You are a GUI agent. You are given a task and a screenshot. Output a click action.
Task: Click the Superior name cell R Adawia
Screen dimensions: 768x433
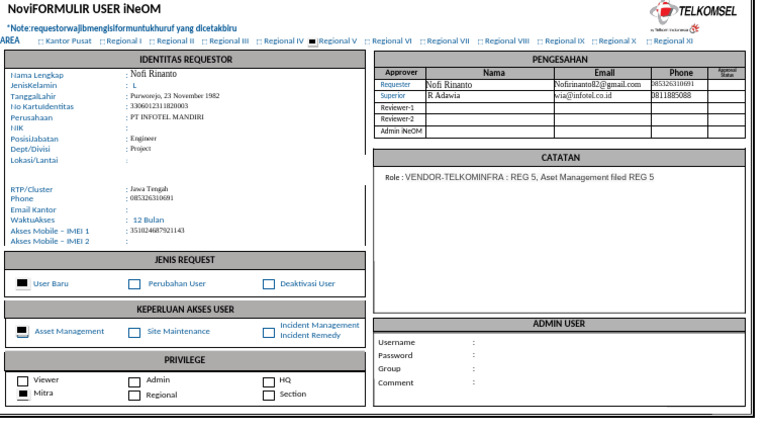point(490,96)
